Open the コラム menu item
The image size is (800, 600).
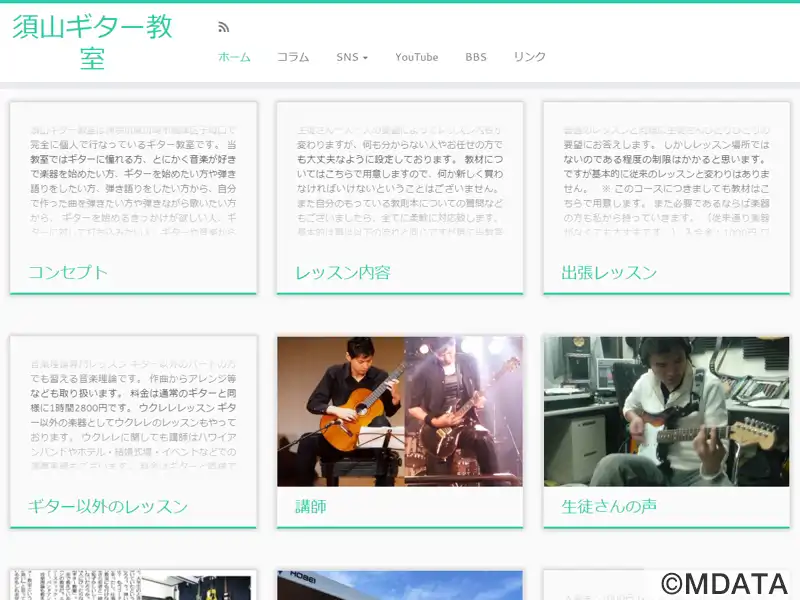click(x=293, y=57)
